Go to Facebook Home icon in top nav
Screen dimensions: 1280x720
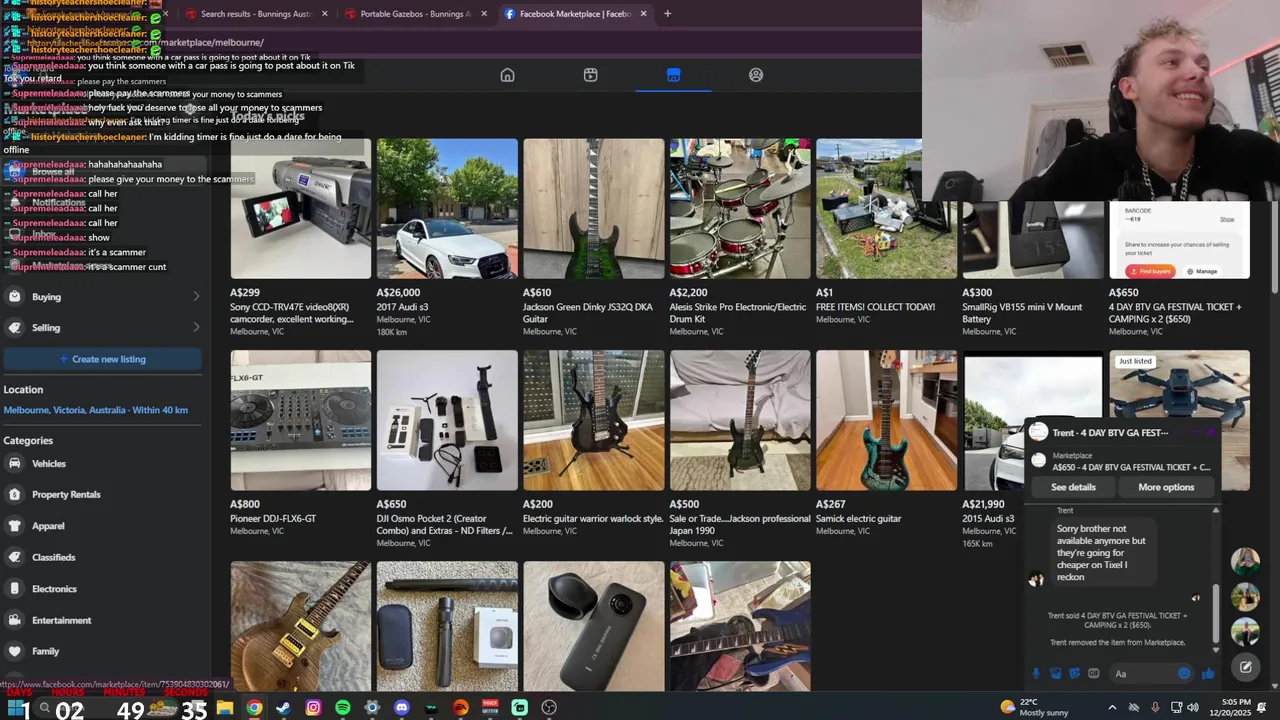(x=507, y=75)
